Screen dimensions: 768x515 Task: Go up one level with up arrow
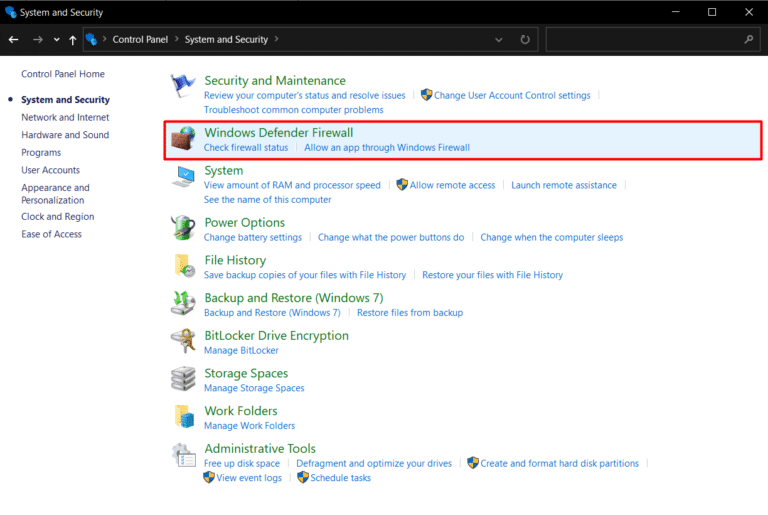pos(72,40)
